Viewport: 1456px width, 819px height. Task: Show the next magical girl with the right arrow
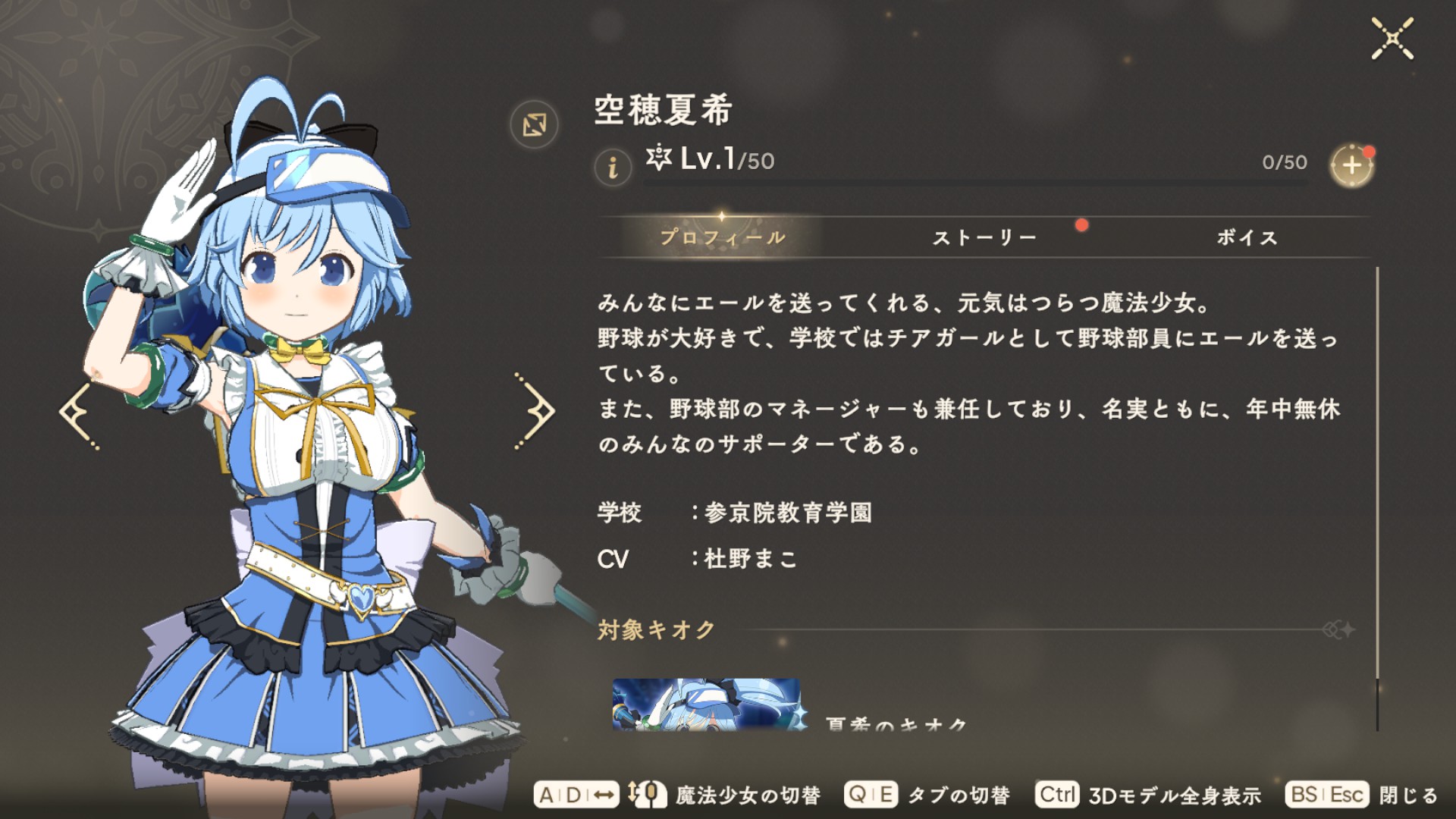(535, 410)
